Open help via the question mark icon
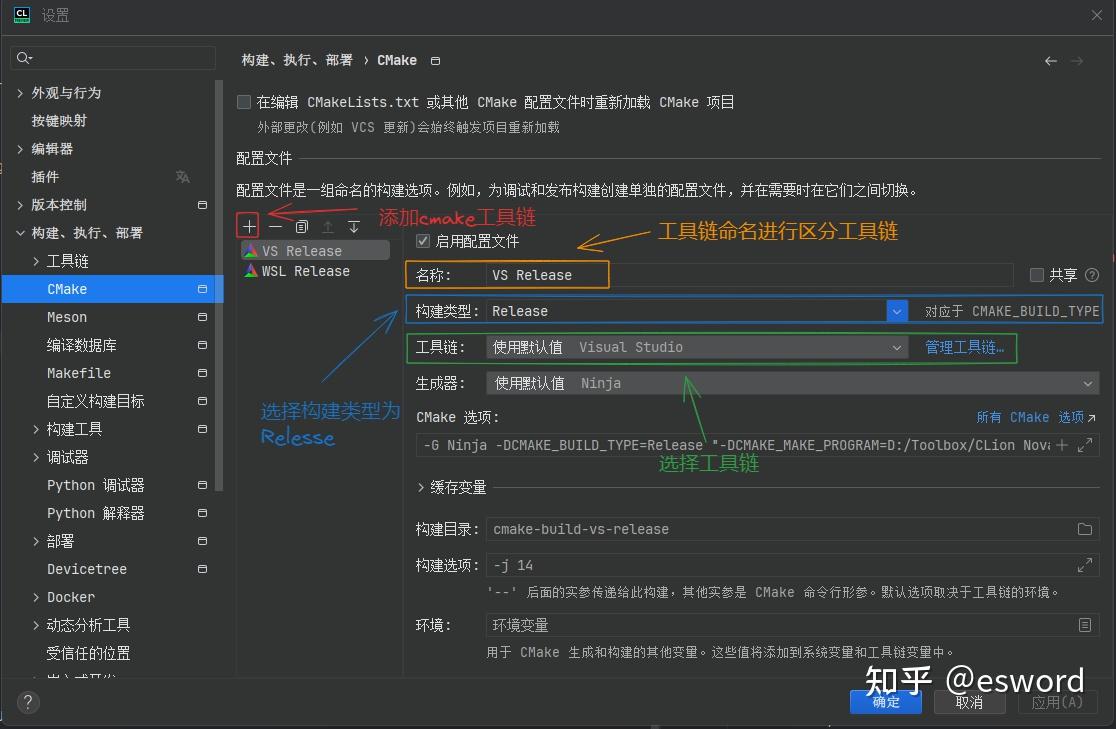The width and height of the screenshot is (1116, 729). point(27,702)
